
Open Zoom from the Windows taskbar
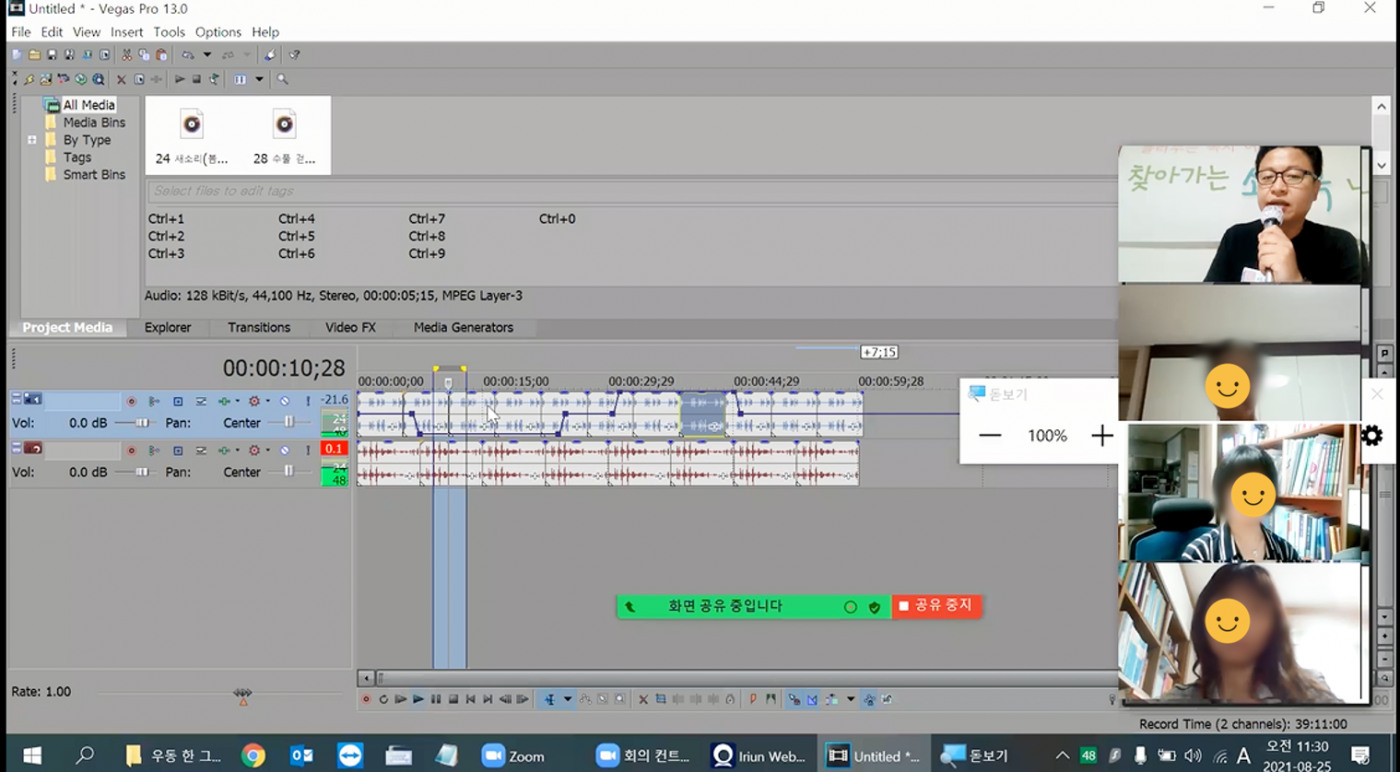(x=514, y=756)
